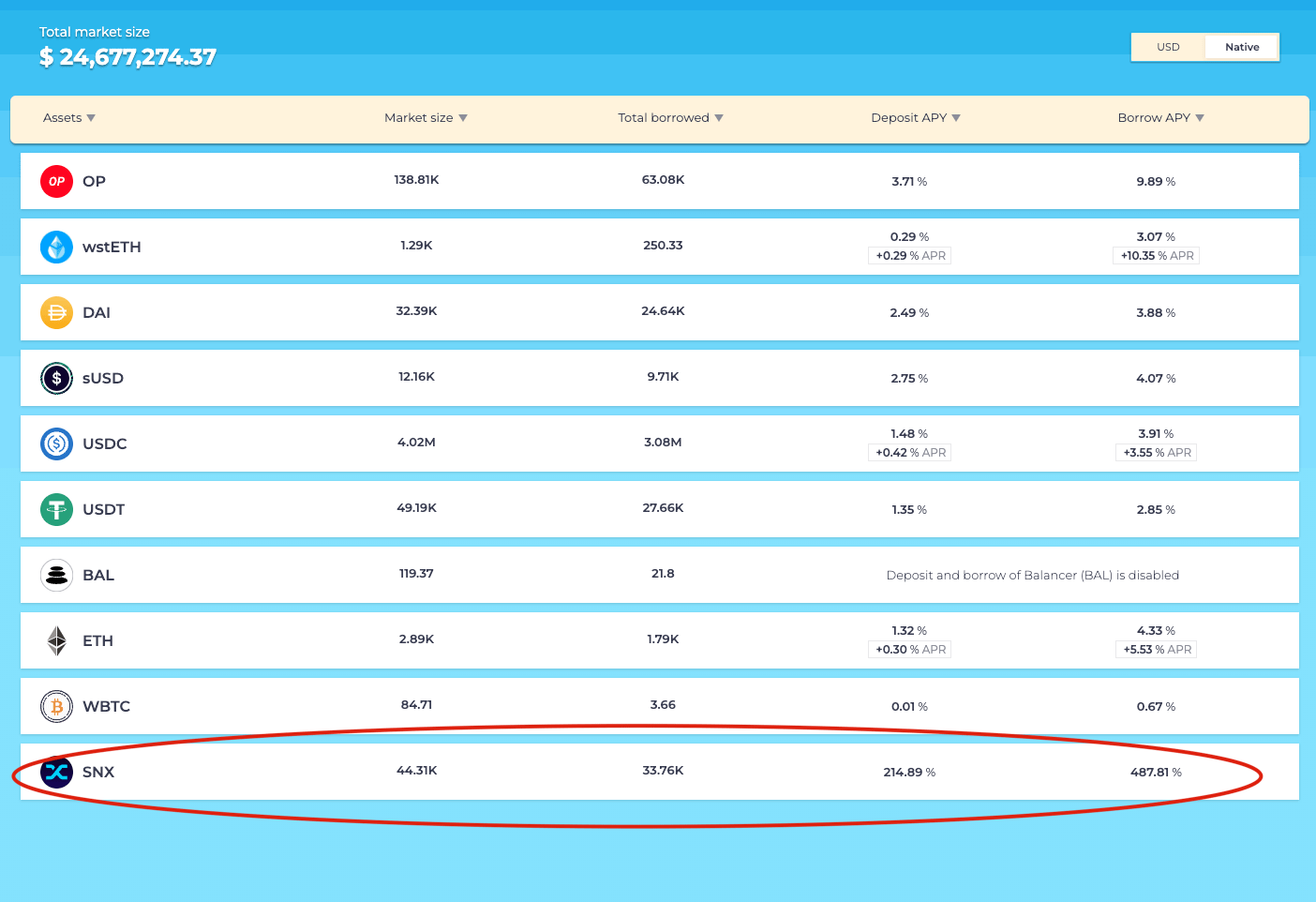This screenshot has width=1316, height=902.
Task: Click the WBTC token icon
Action: click(56, 706)
